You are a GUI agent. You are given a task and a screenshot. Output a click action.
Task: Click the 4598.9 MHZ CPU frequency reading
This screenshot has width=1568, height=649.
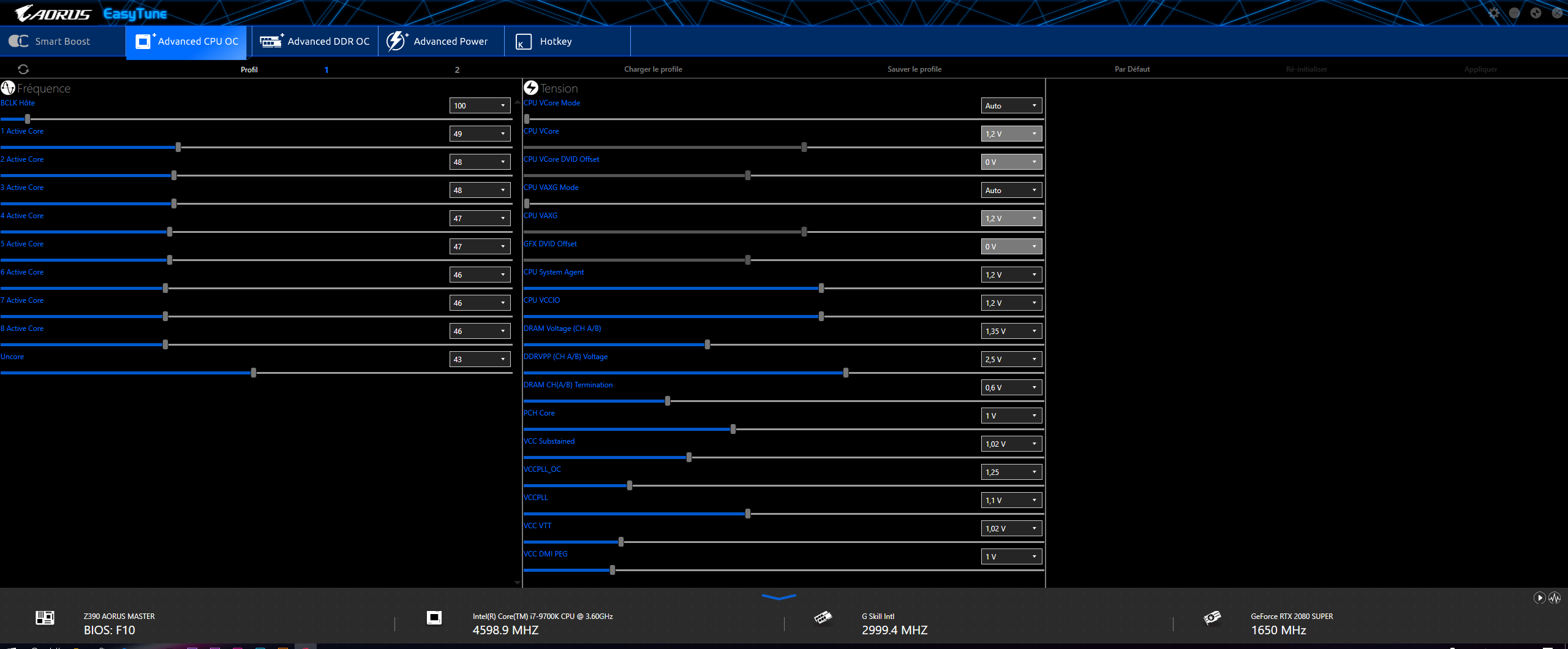505,630
